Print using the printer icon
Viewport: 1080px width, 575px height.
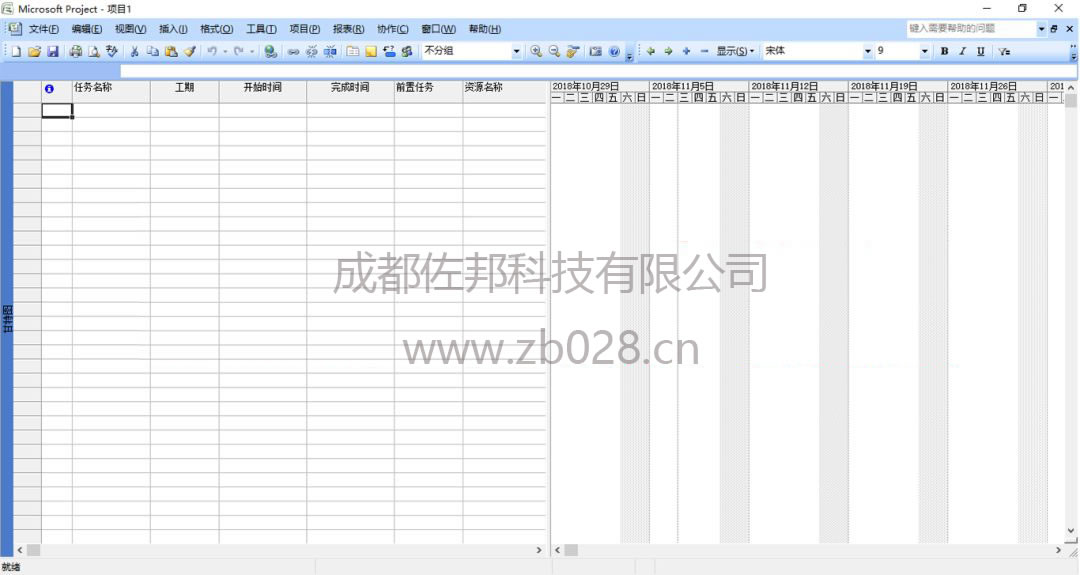(x=76, y=52)
